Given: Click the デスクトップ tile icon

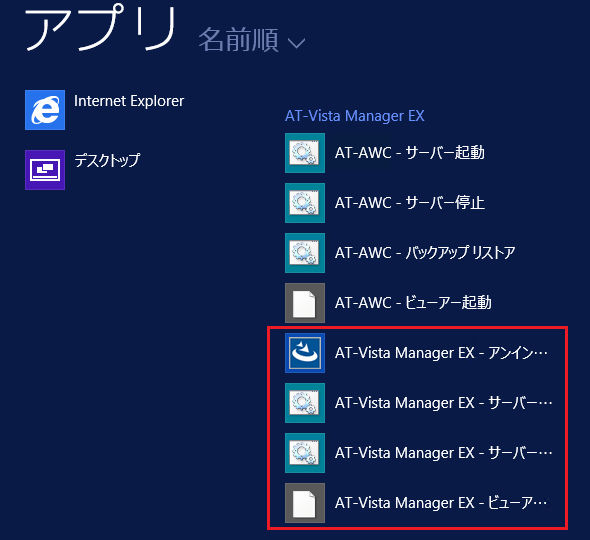Looking at the screenshot, I should click(45, 170).
